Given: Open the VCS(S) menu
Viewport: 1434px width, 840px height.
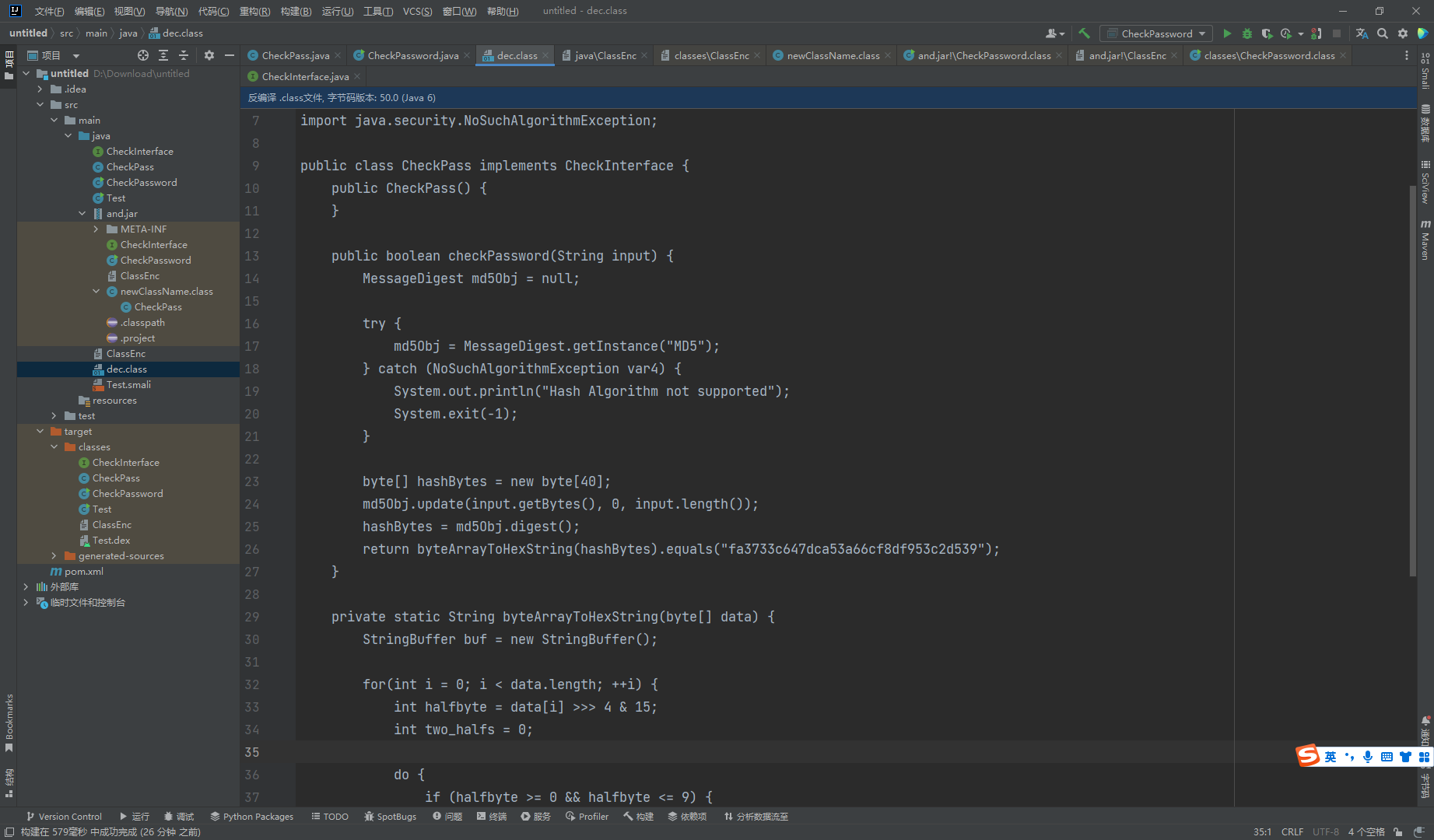Looking at the screenshot, I should 417,11.
